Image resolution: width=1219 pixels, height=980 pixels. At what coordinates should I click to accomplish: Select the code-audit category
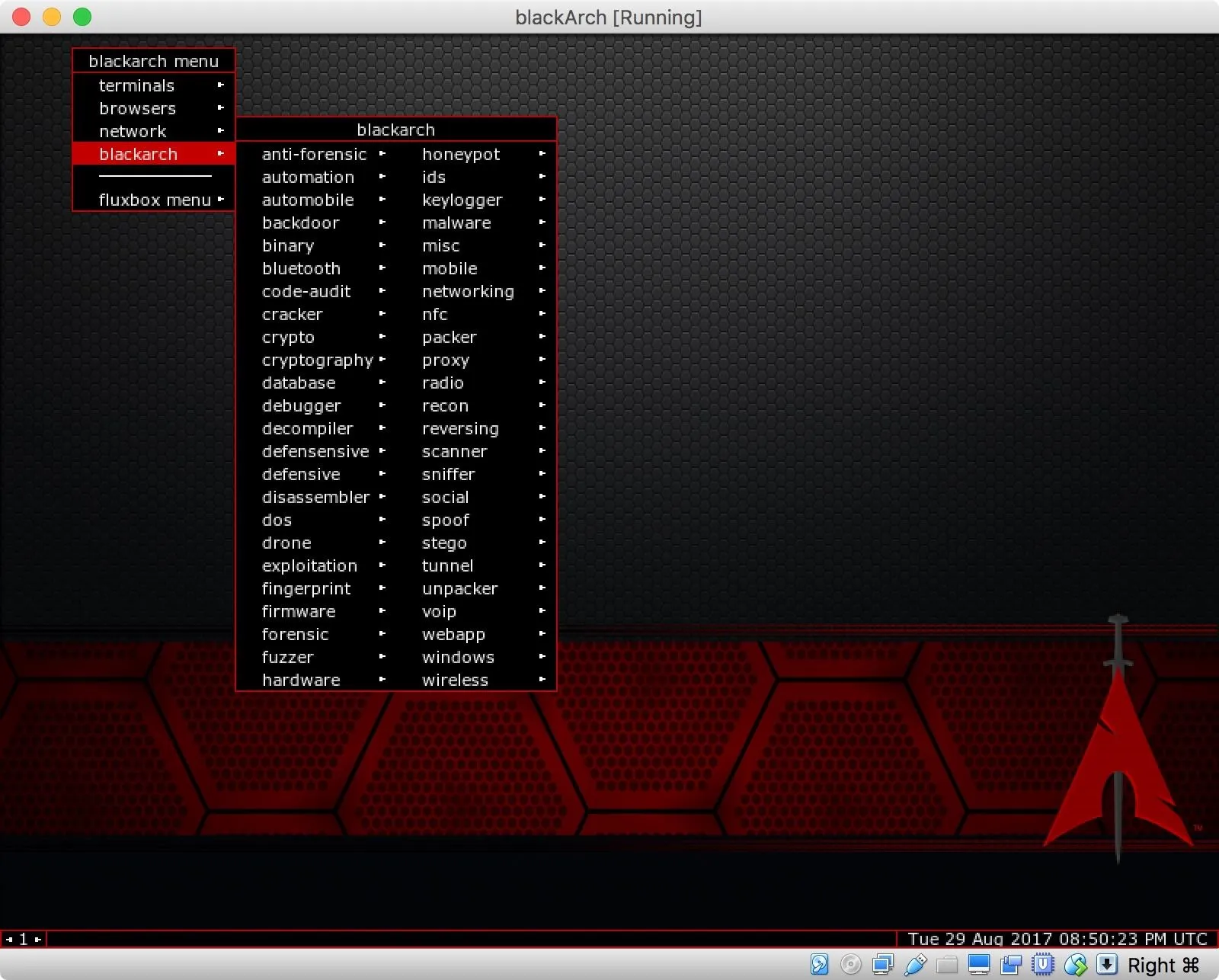click(x=316, y=291)
